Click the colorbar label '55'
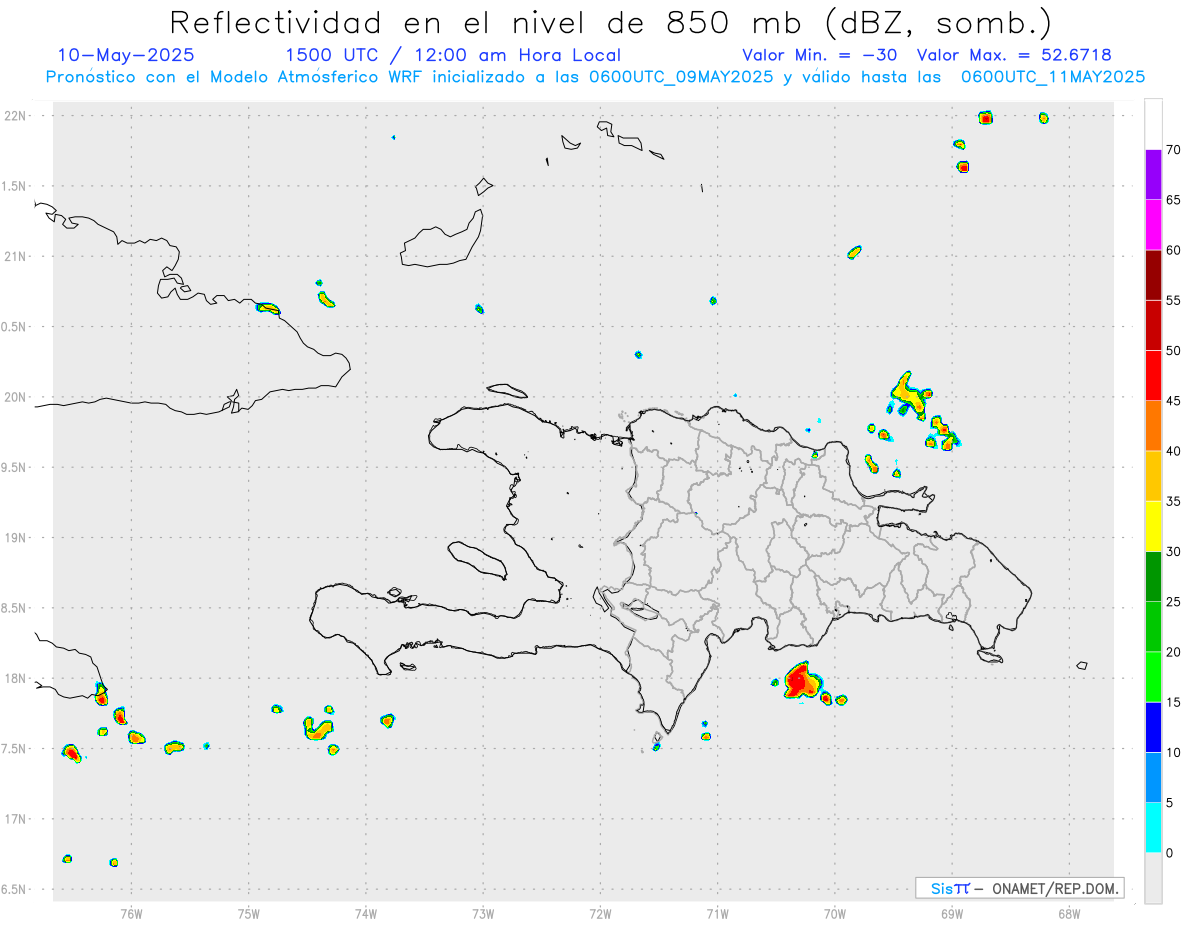 point(1174,300)
